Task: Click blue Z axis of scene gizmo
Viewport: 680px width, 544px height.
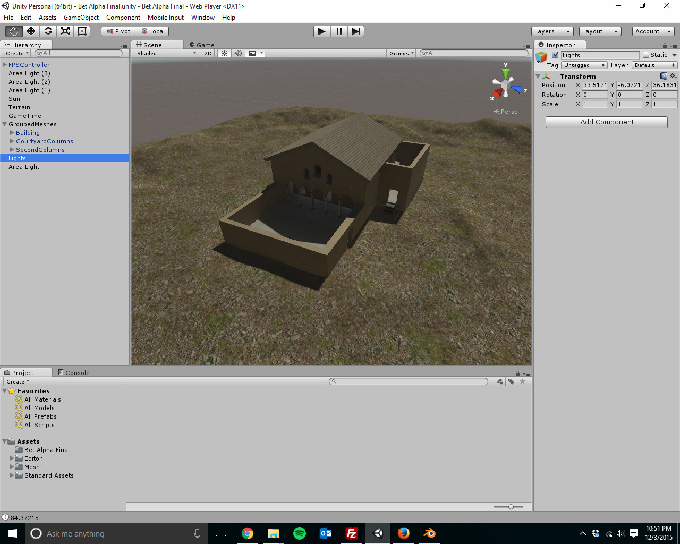Action: click(x=517, y=89)
